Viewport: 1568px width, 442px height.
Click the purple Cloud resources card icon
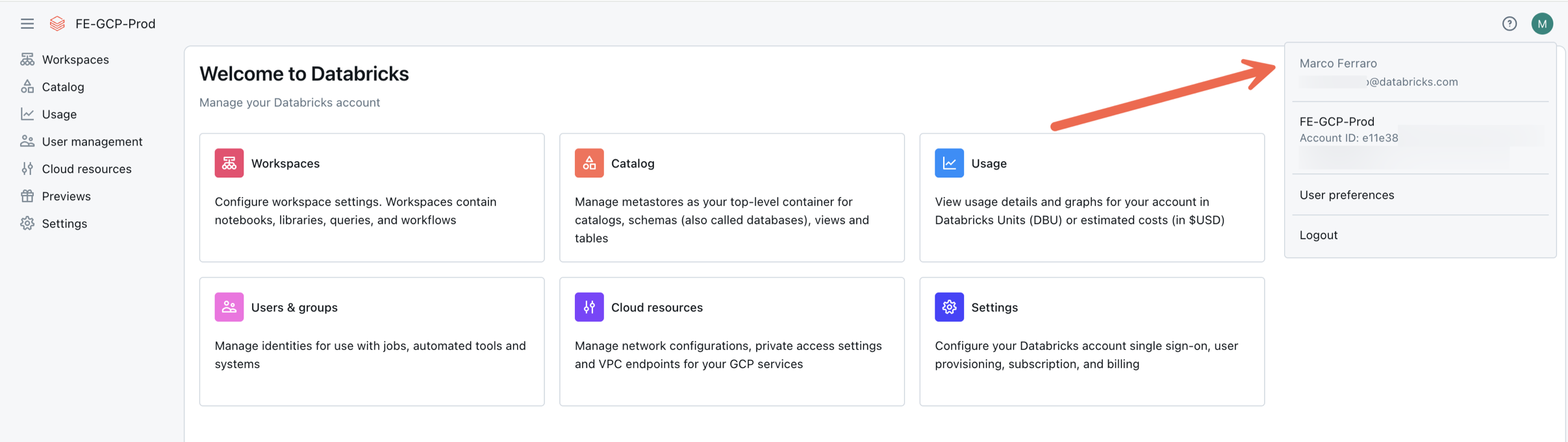pos(589,307)
